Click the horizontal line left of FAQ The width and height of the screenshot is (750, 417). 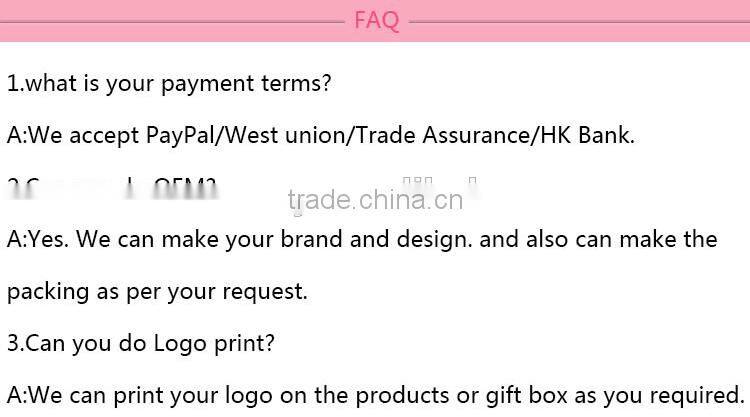click(172, 22)
